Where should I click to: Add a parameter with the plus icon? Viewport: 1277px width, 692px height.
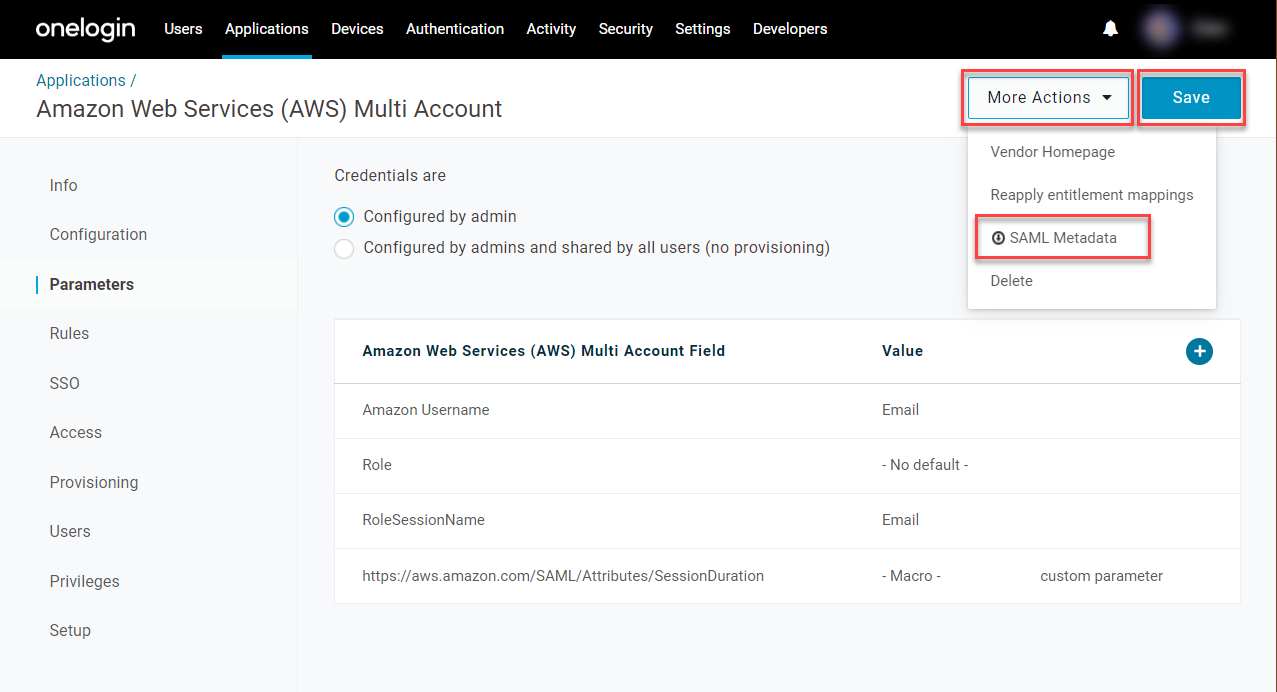(x=1199, y=351)
